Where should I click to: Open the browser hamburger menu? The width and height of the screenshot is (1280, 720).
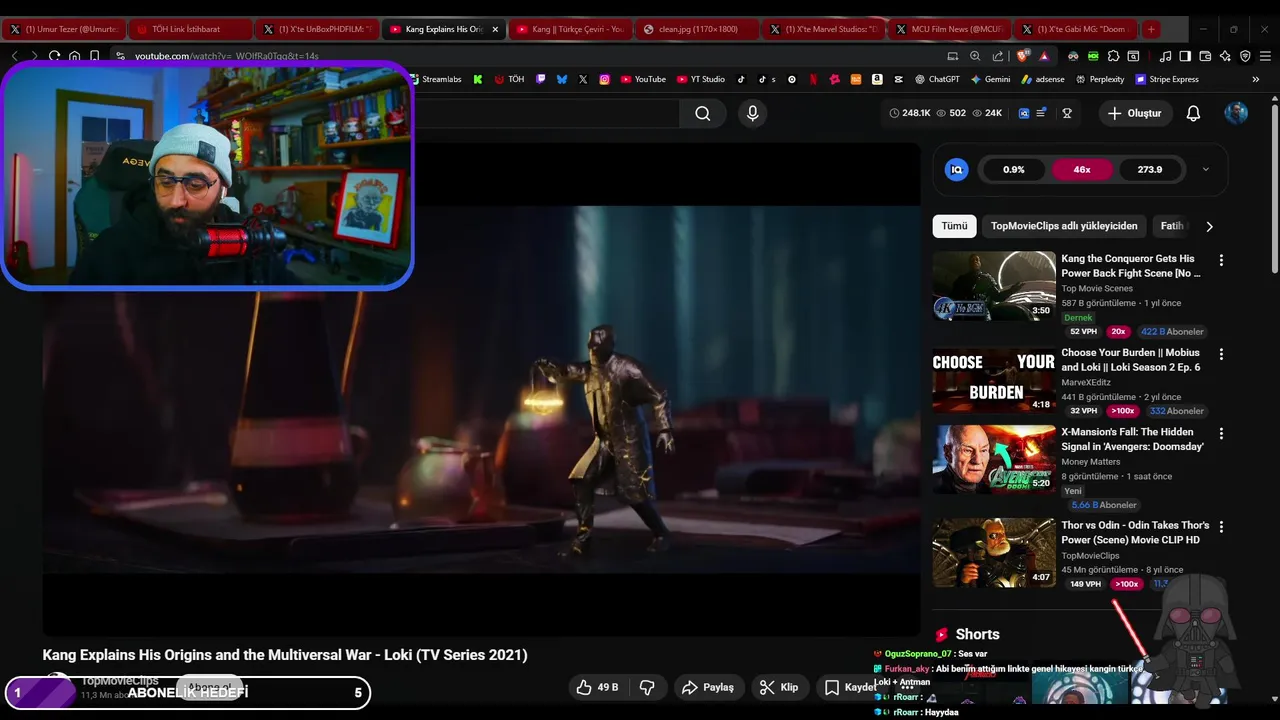pos(1265,57)
